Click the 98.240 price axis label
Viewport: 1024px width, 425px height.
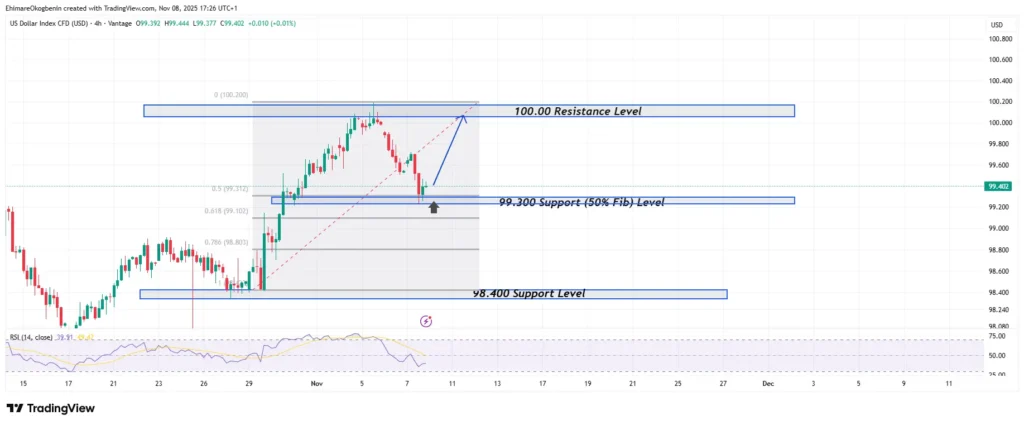pyautogui.click(x=1000, y=309)
